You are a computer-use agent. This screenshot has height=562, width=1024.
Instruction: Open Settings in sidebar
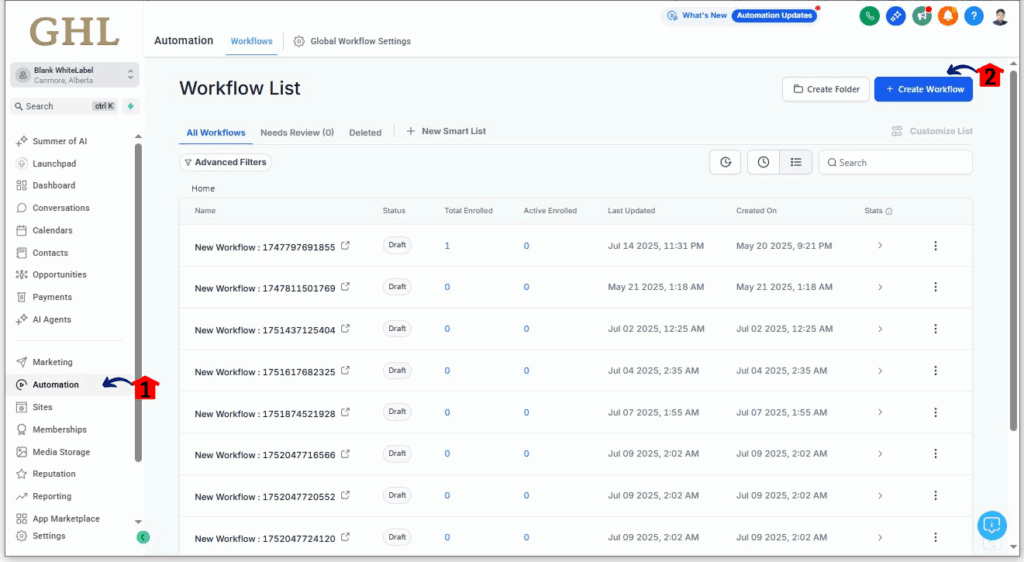(x=49, y=536)
